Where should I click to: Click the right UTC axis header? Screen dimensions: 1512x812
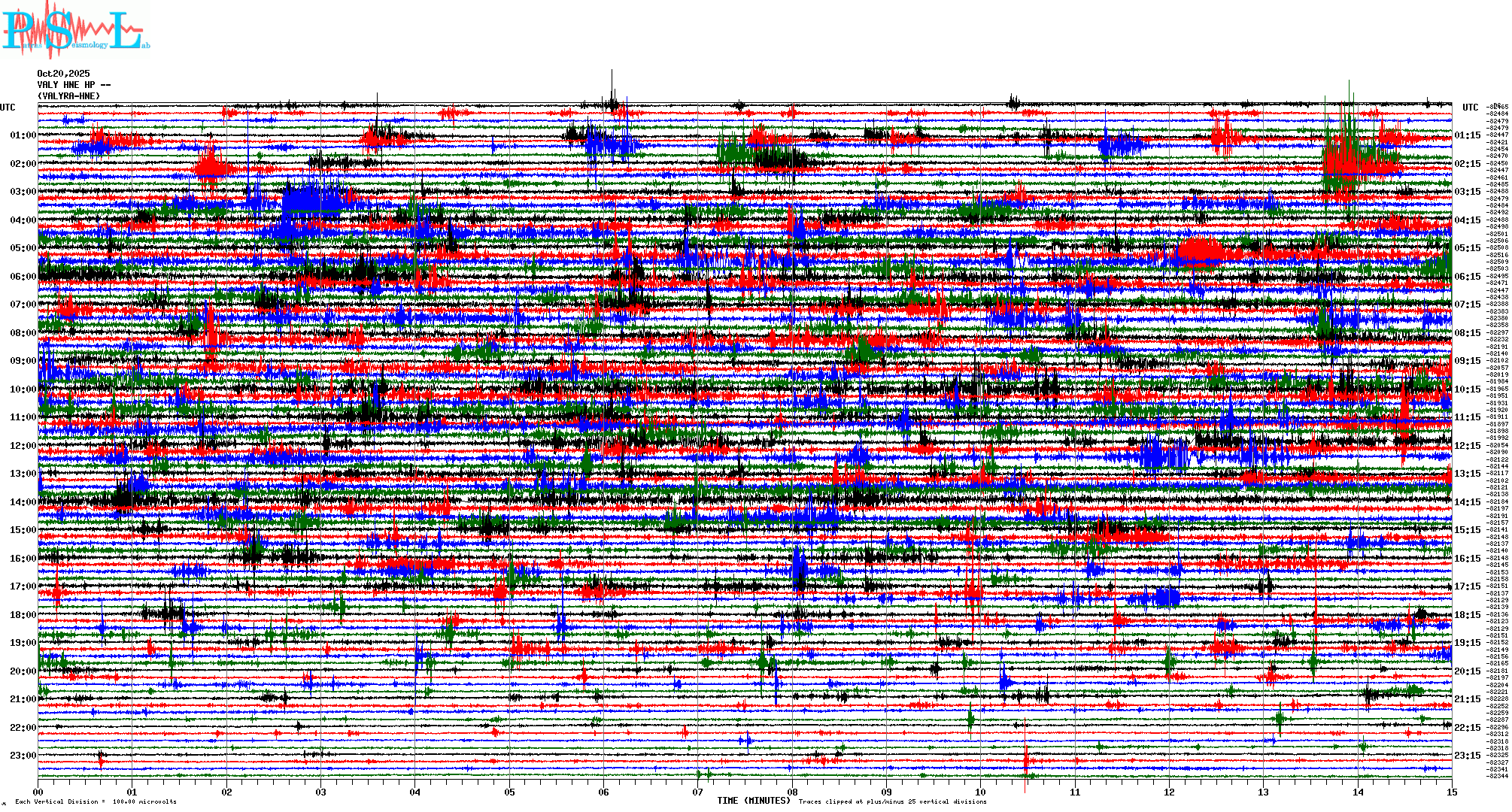(x=1470, y=108)
